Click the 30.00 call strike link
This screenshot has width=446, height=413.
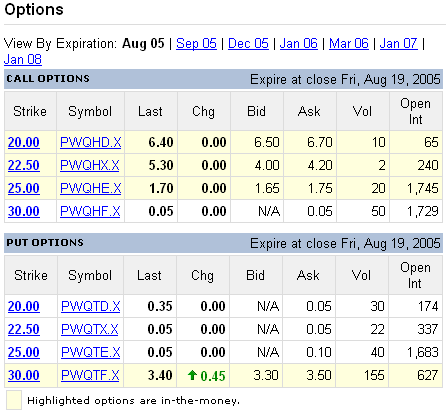click(24, 211)
